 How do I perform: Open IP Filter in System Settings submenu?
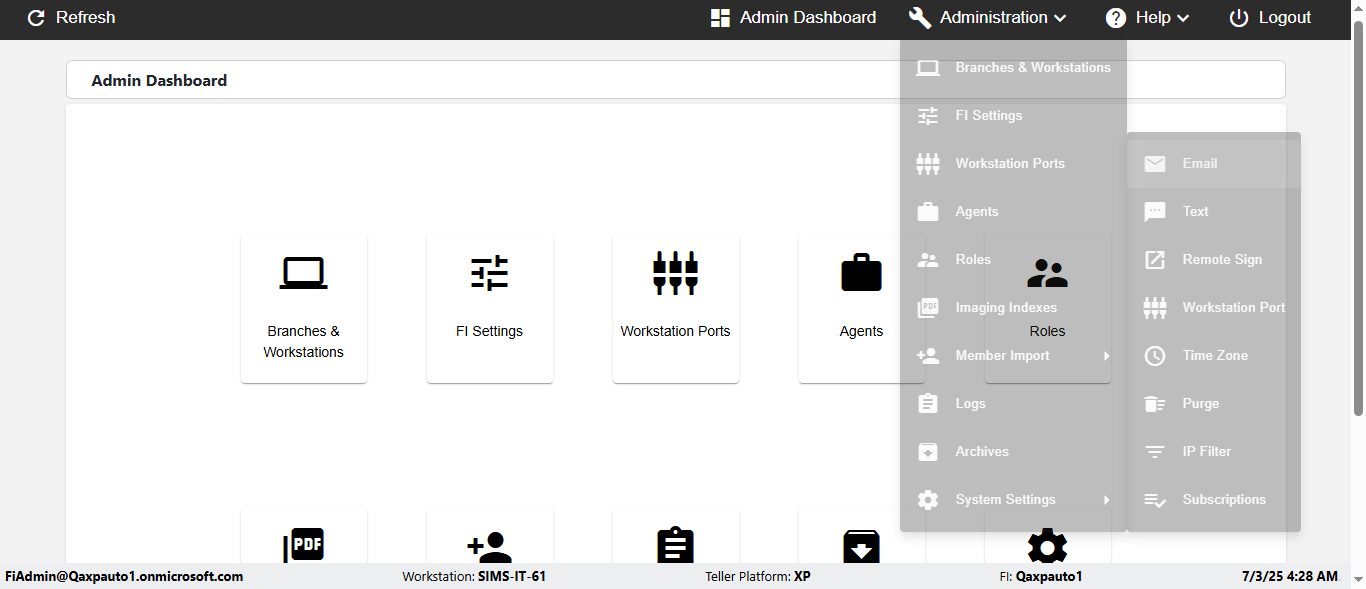click(x=1214, y=452)
